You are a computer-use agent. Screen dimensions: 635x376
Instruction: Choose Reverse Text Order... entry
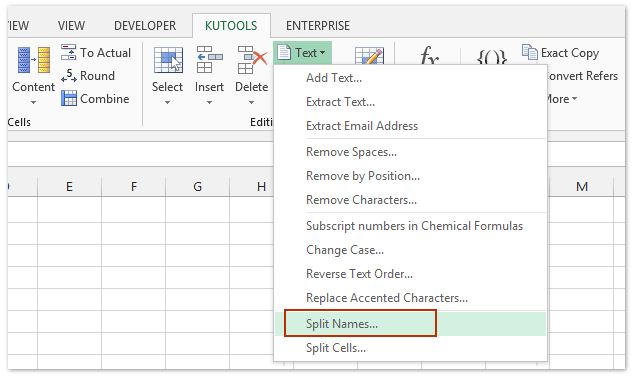(x=410, y=274)
